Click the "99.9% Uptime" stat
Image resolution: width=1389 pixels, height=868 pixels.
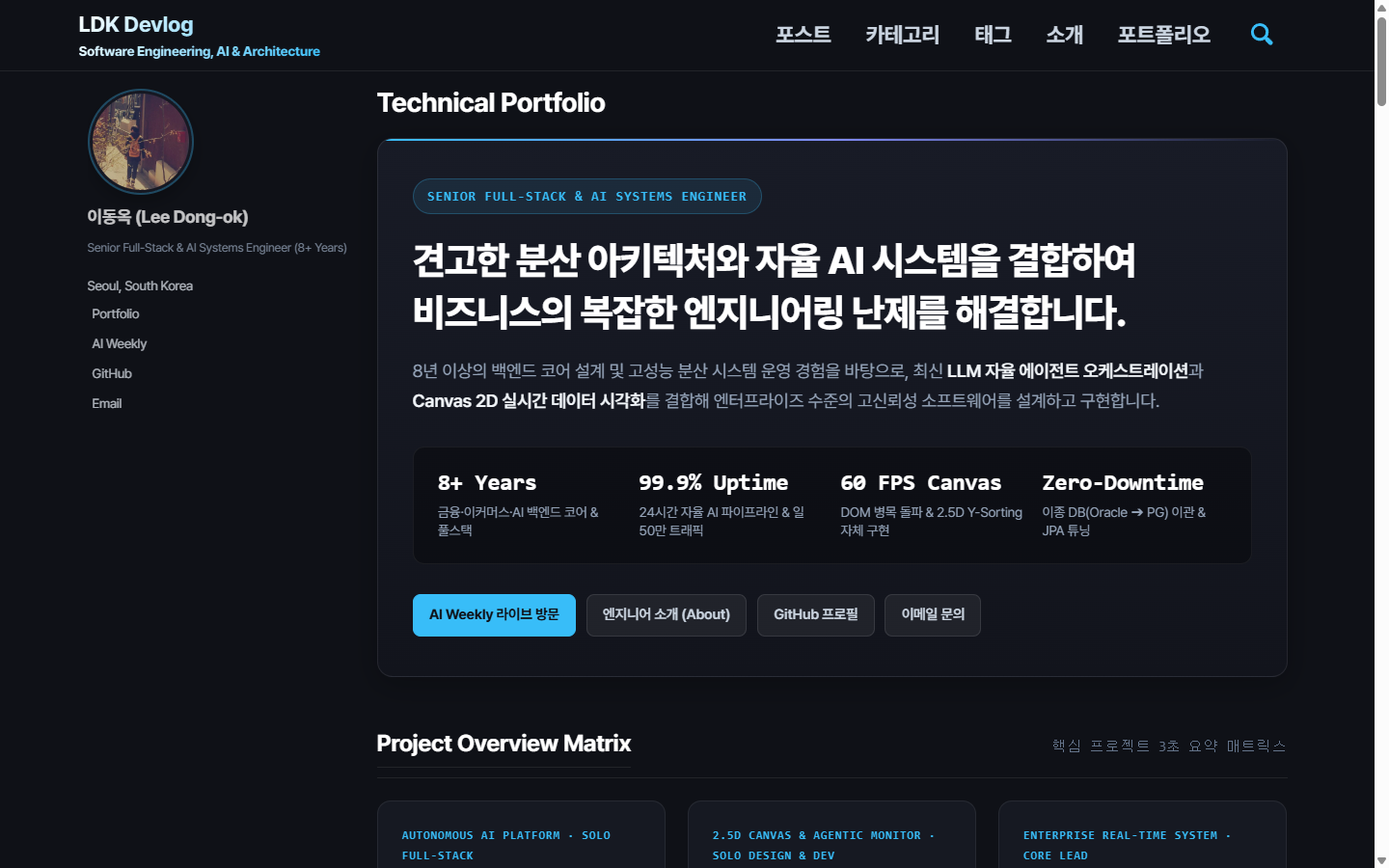click(x=714, y=483)
